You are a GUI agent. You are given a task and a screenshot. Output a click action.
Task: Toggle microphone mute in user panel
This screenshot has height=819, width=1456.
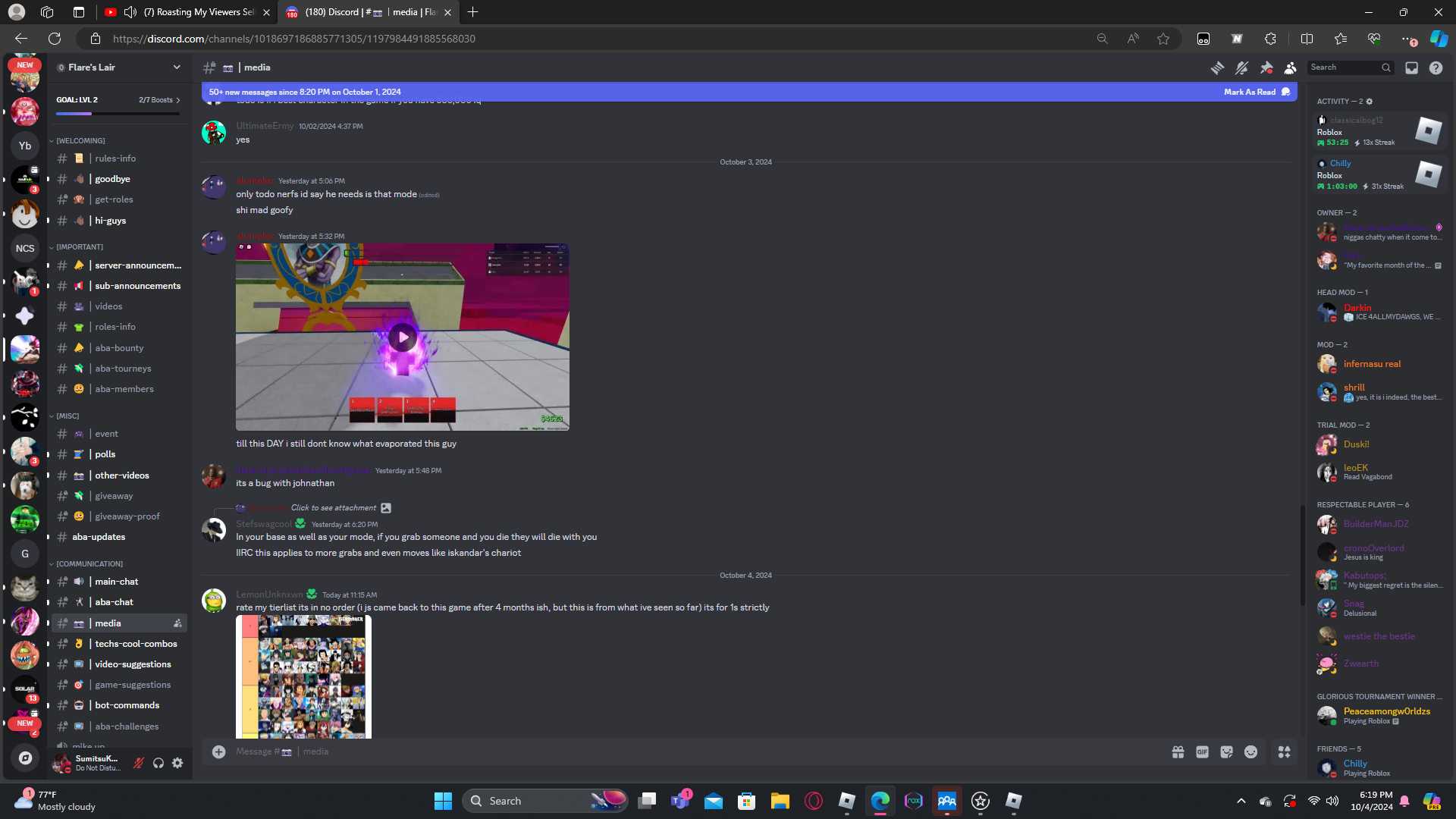tap(138, 763)
